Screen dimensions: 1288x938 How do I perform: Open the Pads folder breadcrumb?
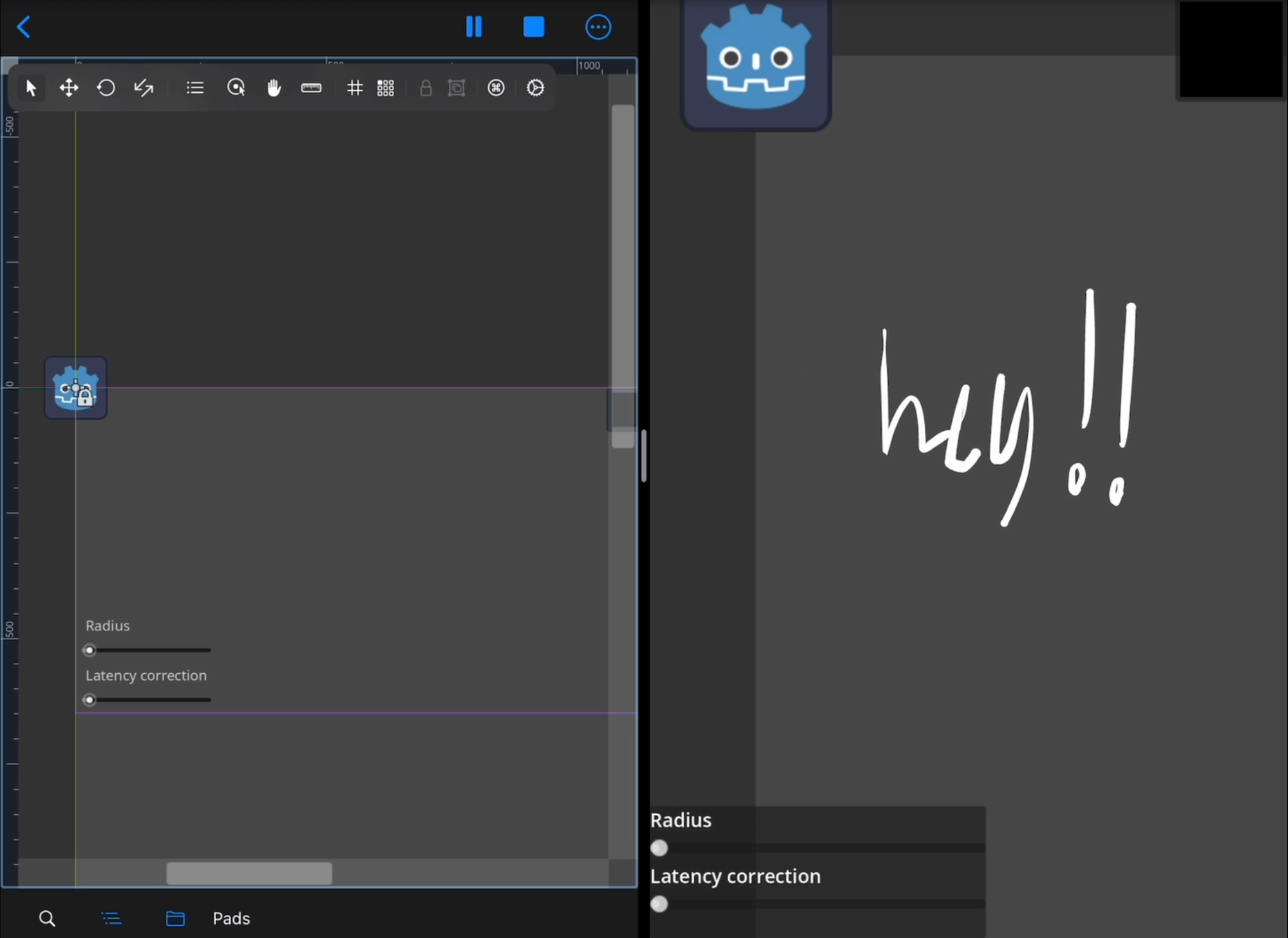pyautogui.click(x=231, y=918)
